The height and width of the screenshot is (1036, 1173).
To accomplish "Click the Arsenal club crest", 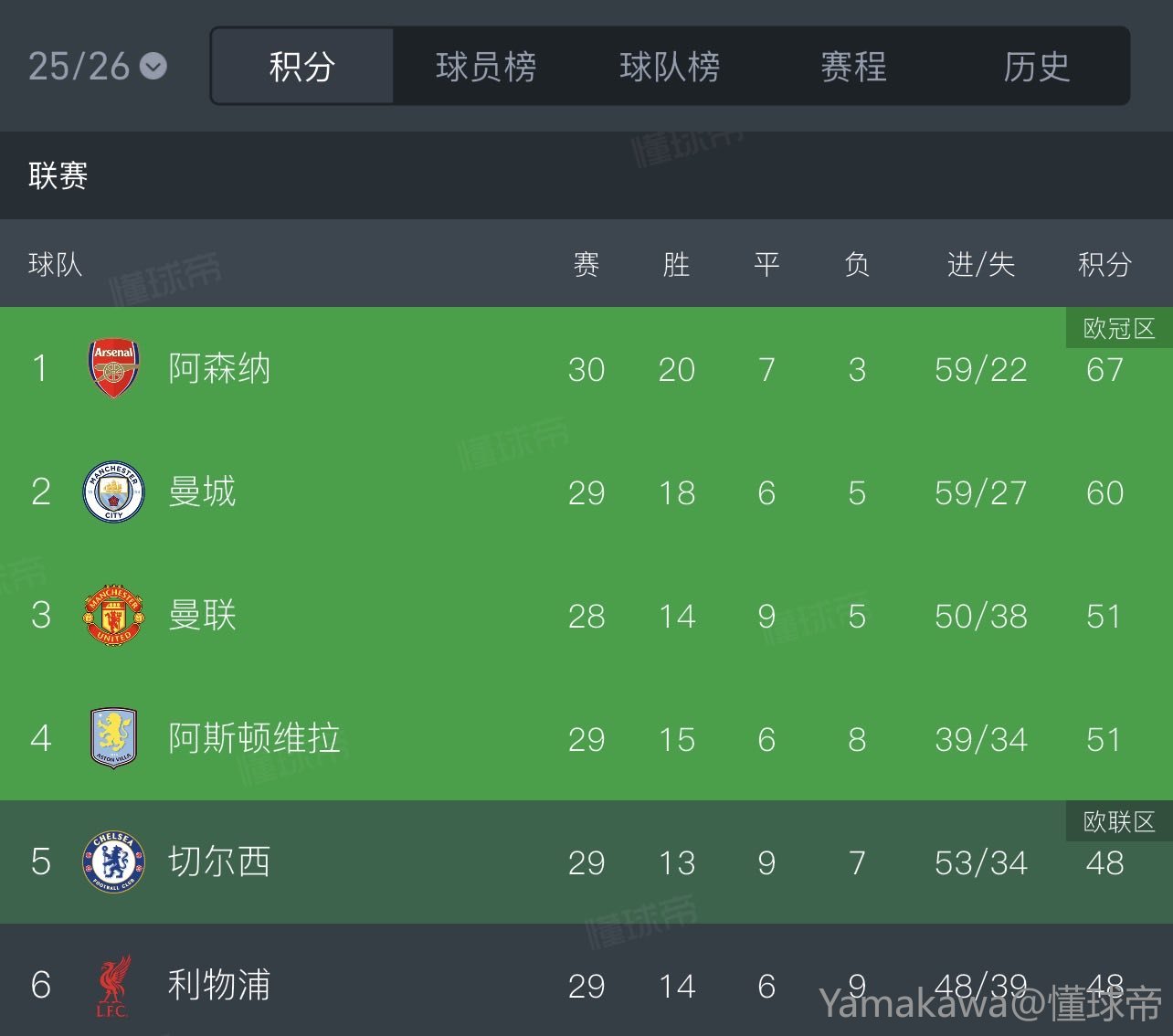I will [113, 369].
